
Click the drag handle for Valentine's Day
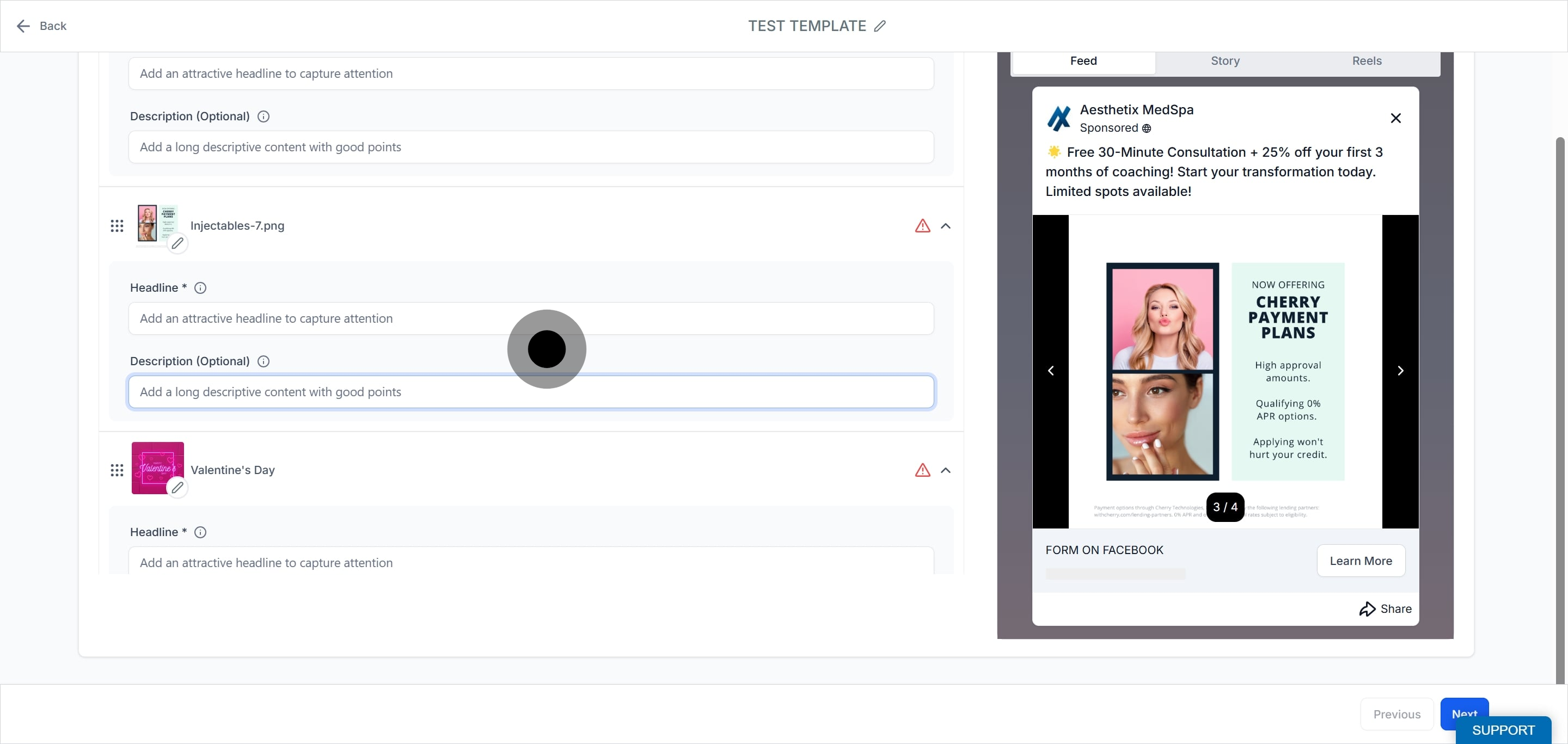point(117,470)
